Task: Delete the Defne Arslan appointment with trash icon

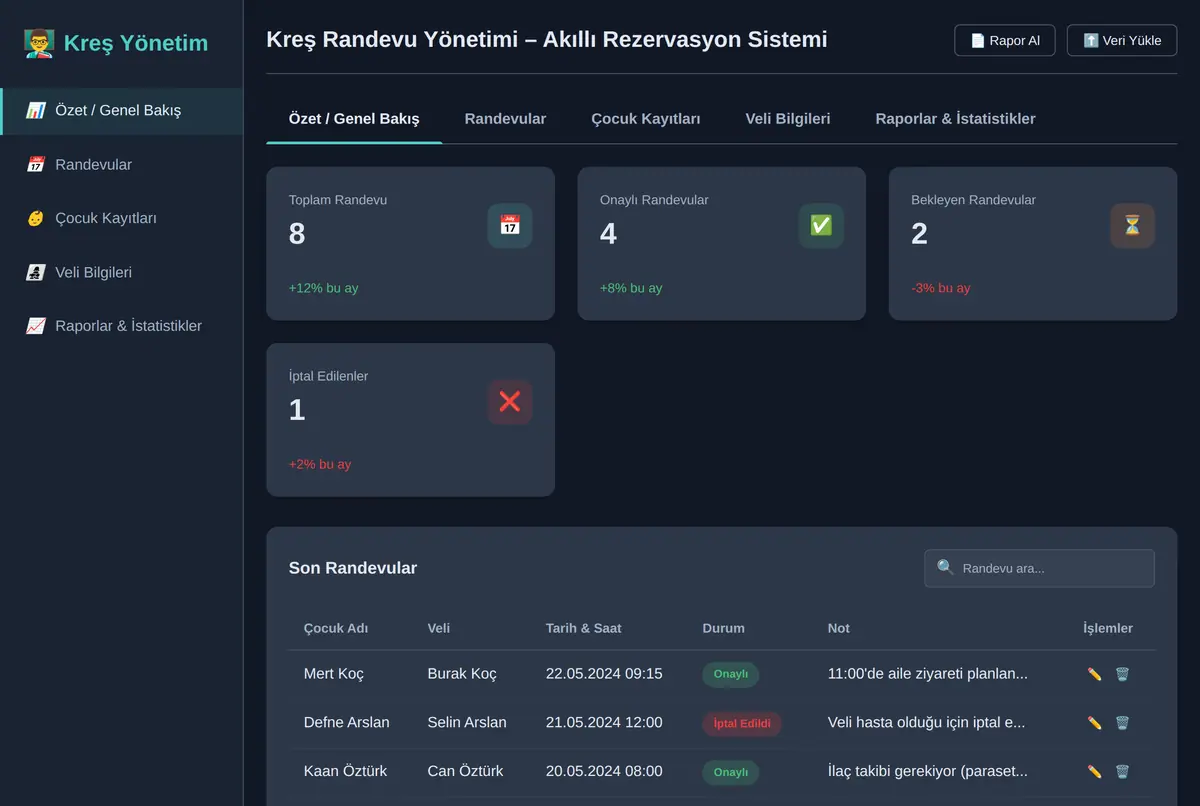Action: [1122, 723]
